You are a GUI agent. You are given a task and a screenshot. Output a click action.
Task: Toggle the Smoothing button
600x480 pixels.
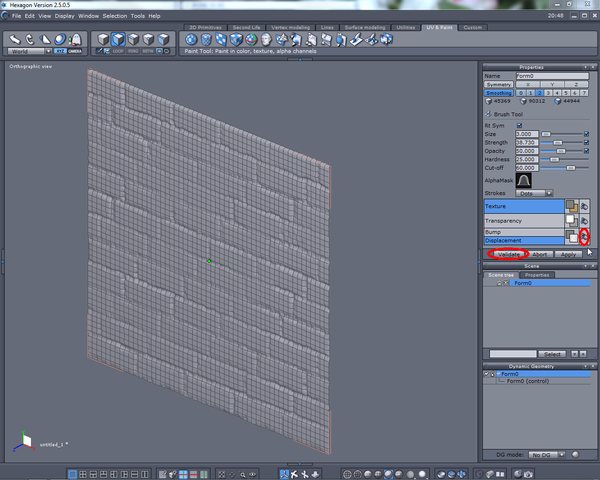point(499,93)
